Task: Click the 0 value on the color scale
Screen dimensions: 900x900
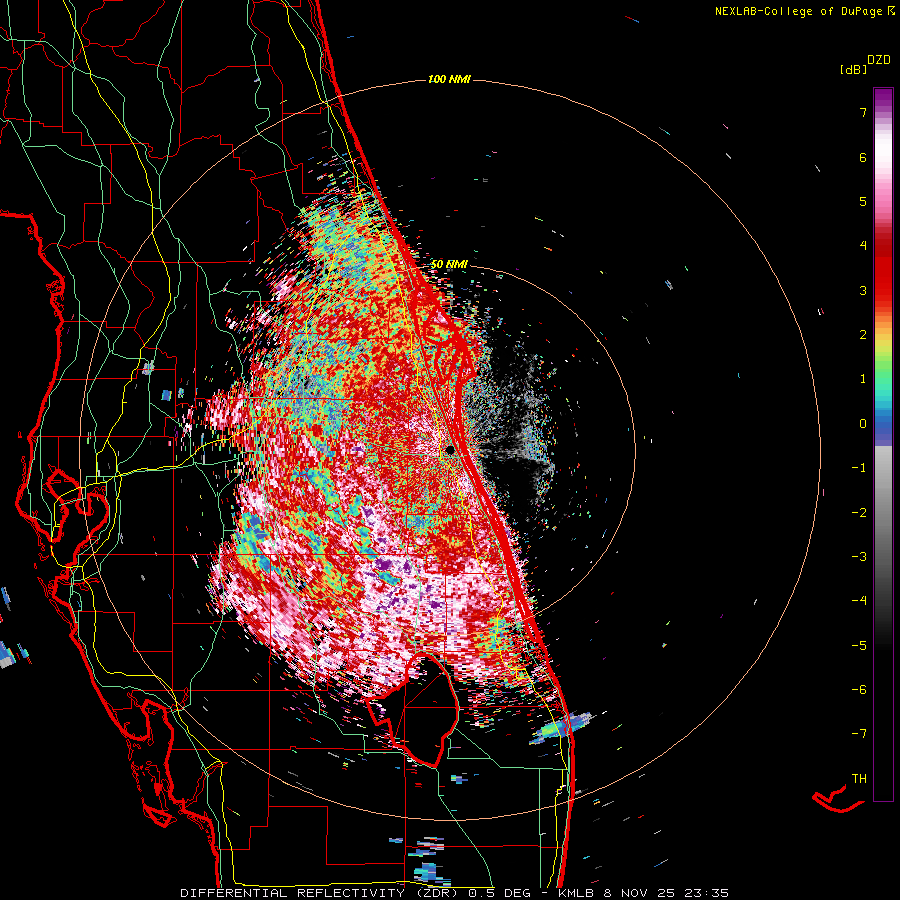Action: [863, 424]
